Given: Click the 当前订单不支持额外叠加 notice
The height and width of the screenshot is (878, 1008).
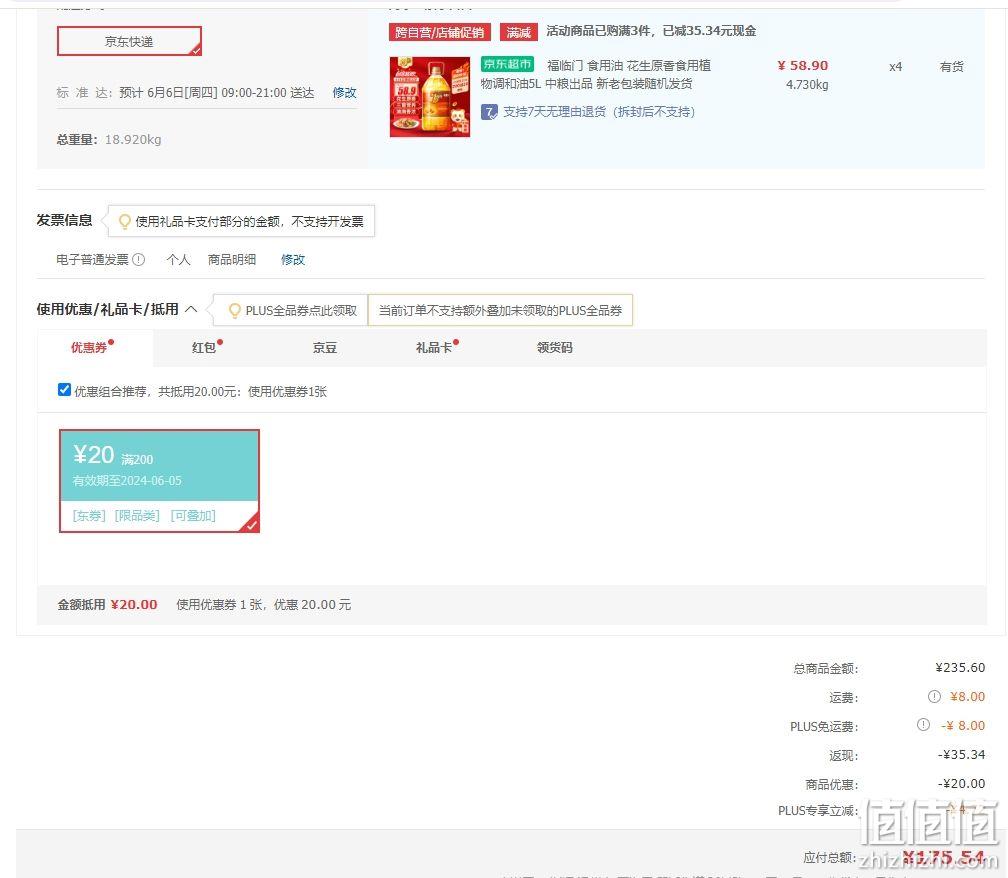Looking at the screenshot, I should point(500,310).
